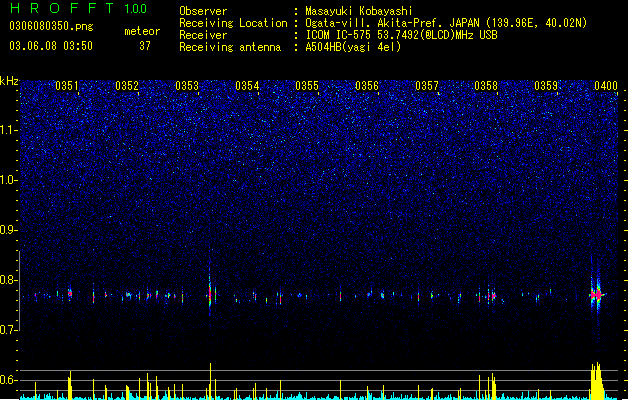Click the 0.9 kHz frequency axis label

pyautogui.click(x=8, y=230)
